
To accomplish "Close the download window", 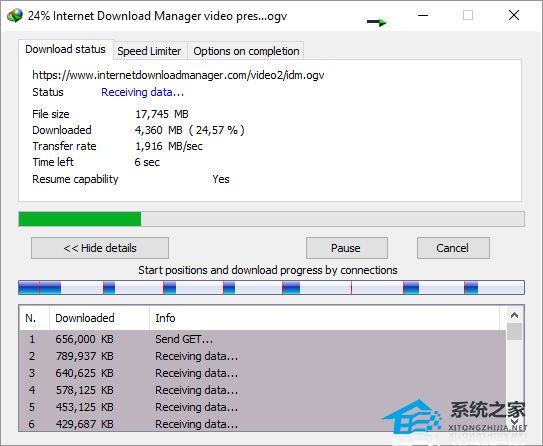I will [514, 15].
